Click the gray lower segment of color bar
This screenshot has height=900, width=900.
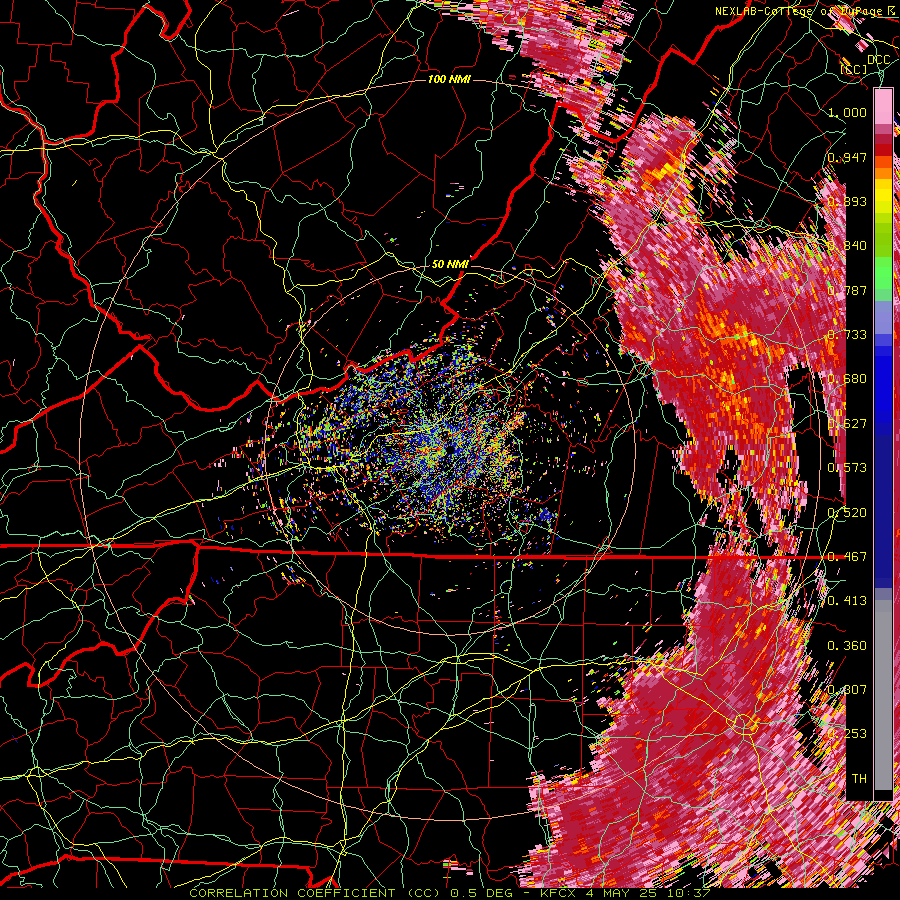(x=883, y=695)
